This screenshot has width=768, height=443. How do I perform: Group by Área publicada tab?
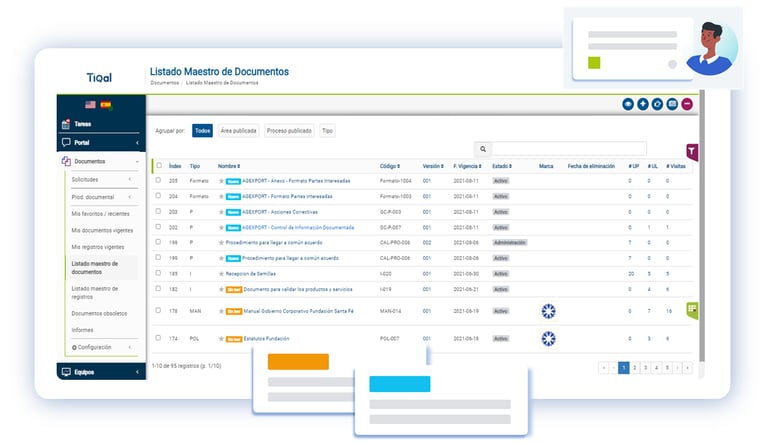click(x=238, y=131)
